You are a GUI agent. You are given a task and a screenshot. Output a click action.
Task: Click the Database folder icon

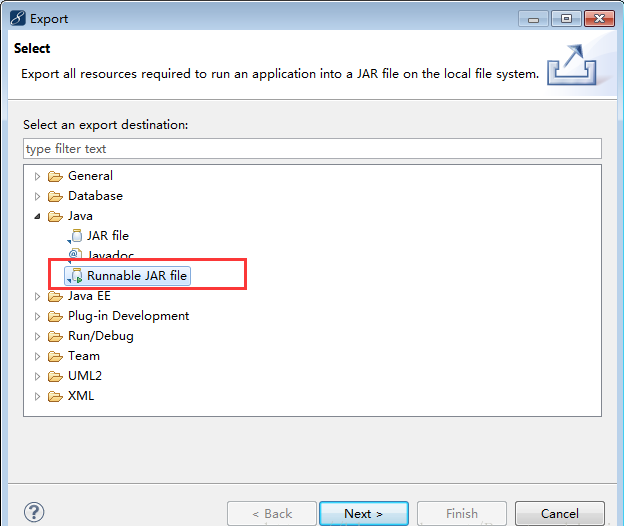[x=55, y=196]
